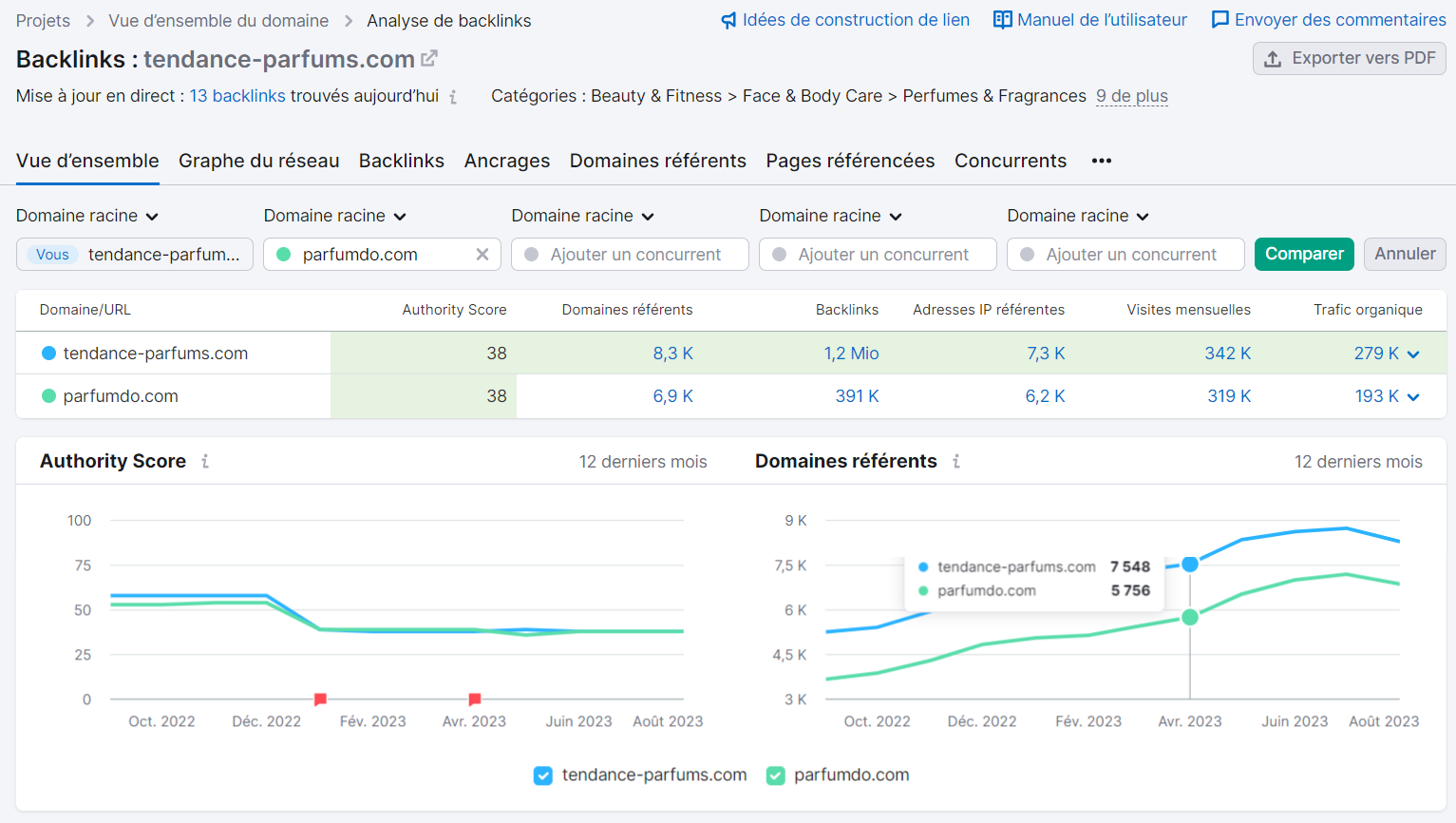Click the 7,3 K referring IPs value
1456x823 pixels.
click(1046, 354)
